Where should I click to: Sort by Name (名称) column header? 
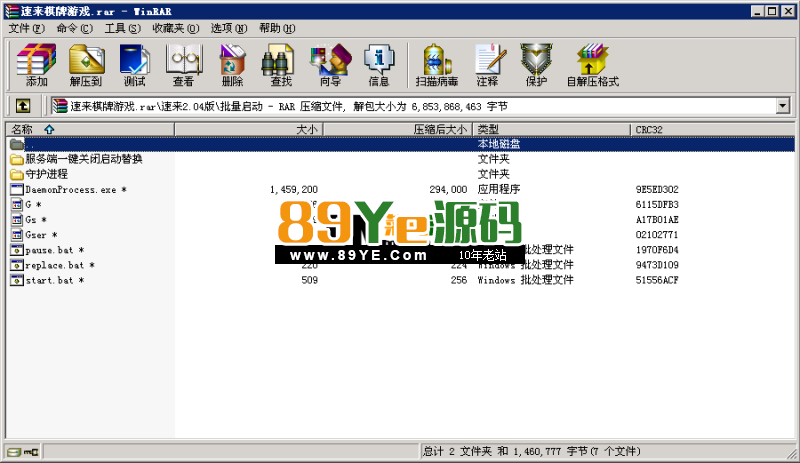click(90, 130)
